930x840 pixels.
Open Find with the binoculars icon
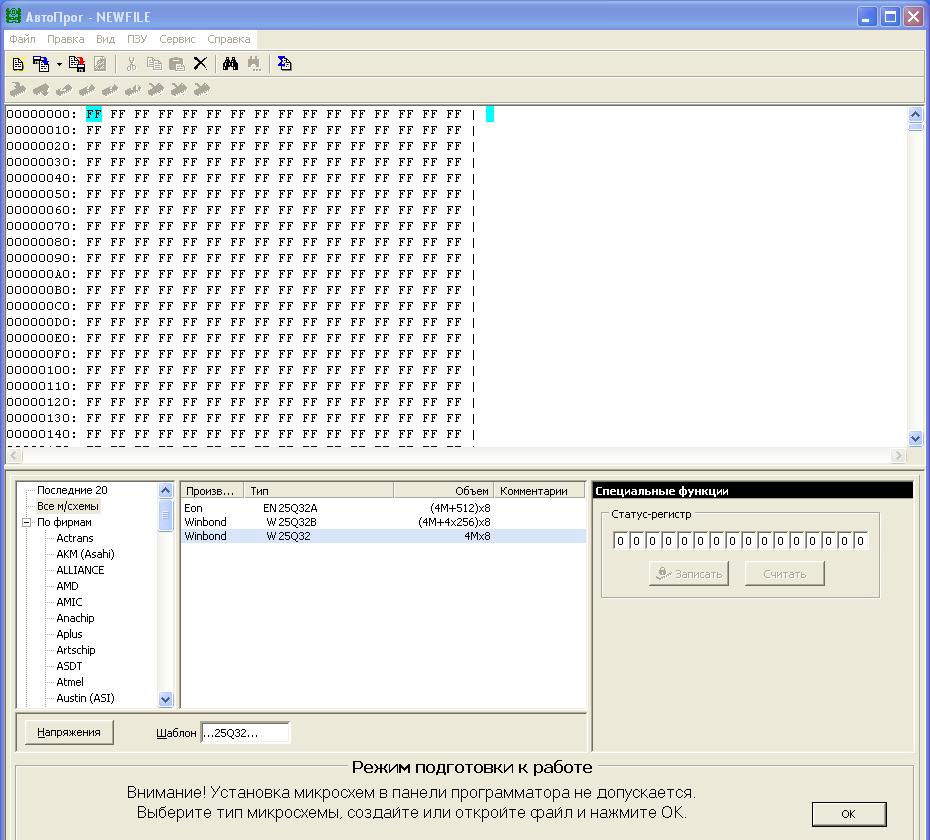(230, 64)
